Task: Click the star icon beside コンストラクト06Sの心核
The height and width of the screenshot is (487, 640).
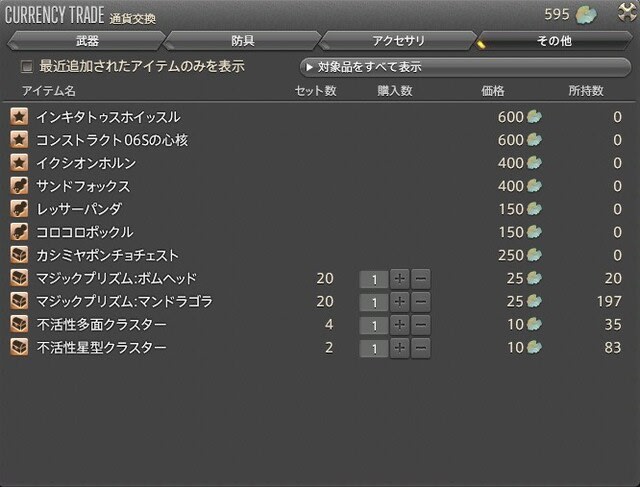Action: point(19,140)
